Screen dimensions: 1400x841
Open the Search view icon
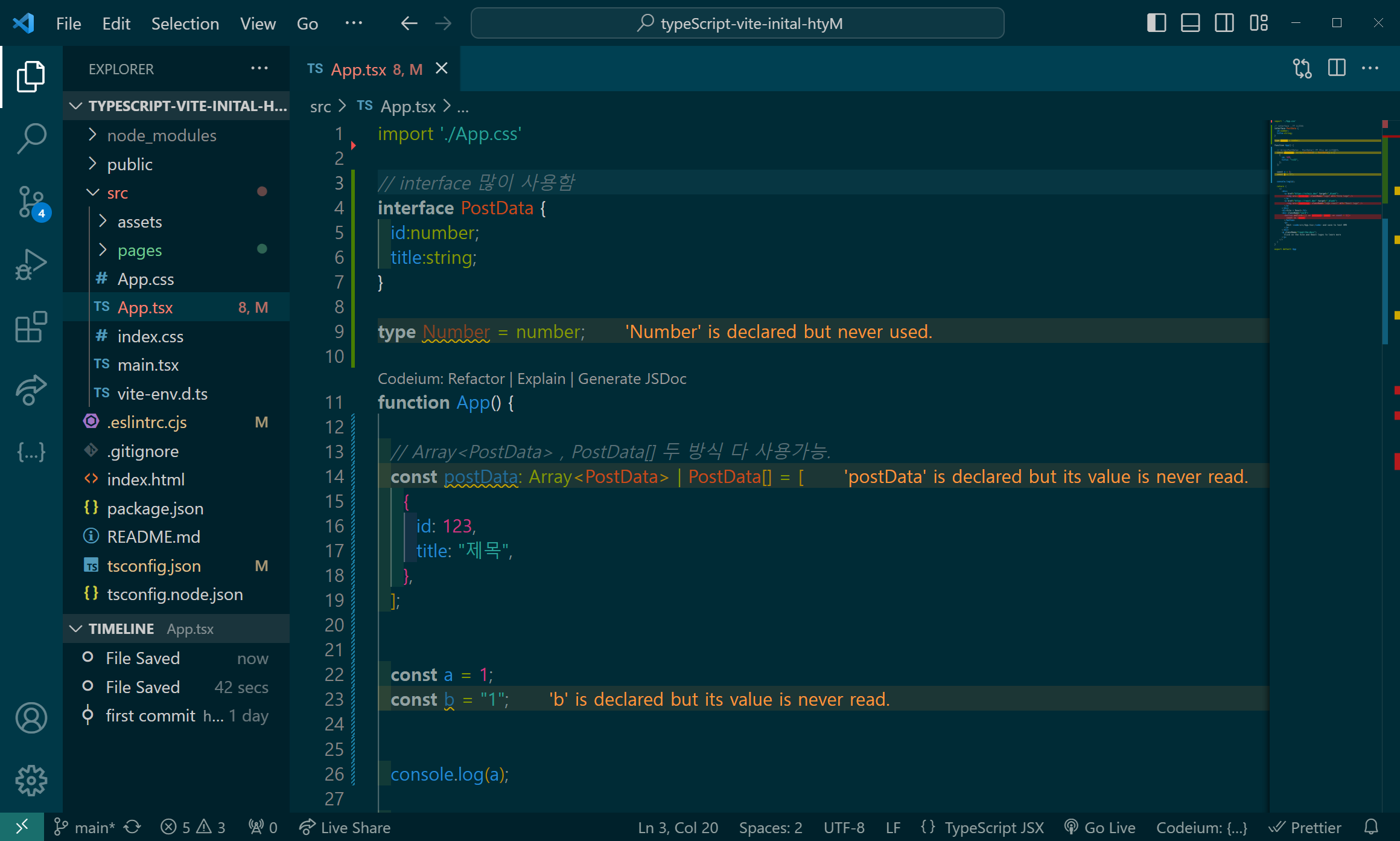click(x=31, y=138)
